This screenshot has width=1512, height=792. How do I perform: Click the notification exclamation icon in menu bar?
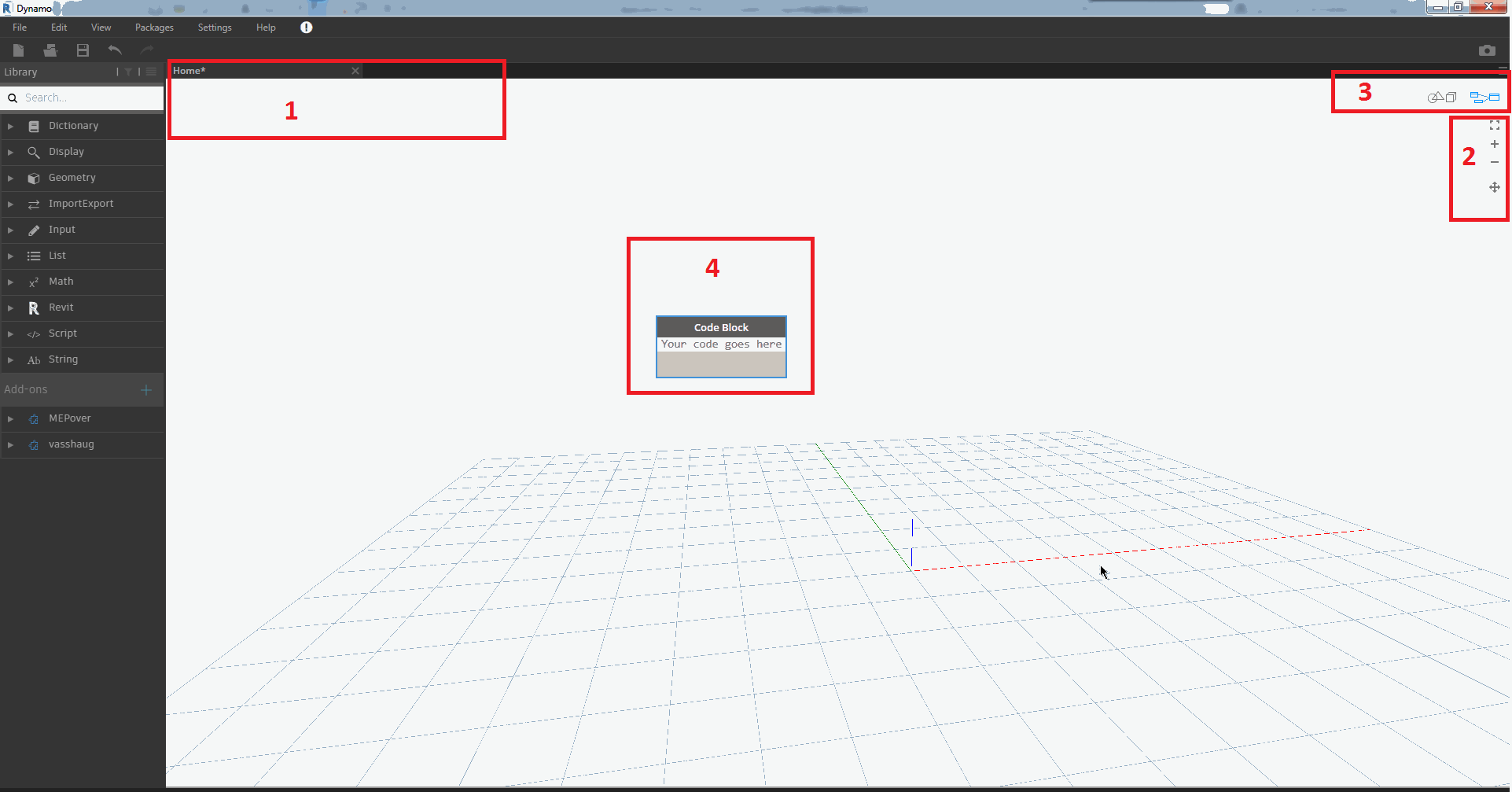[x=307, y=28]
